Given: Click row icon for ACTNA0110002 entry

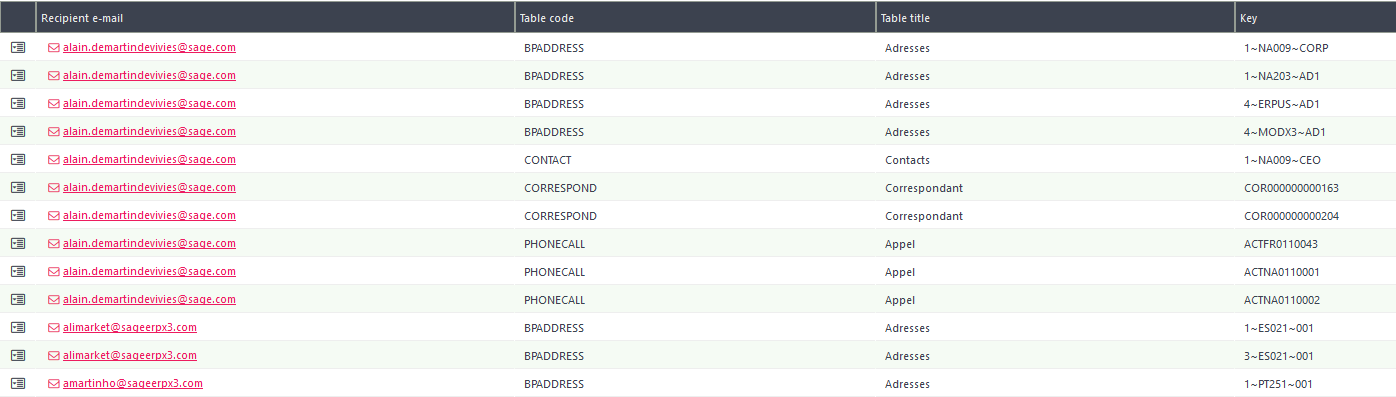Looking at the screenshot, I should point(18,299).
